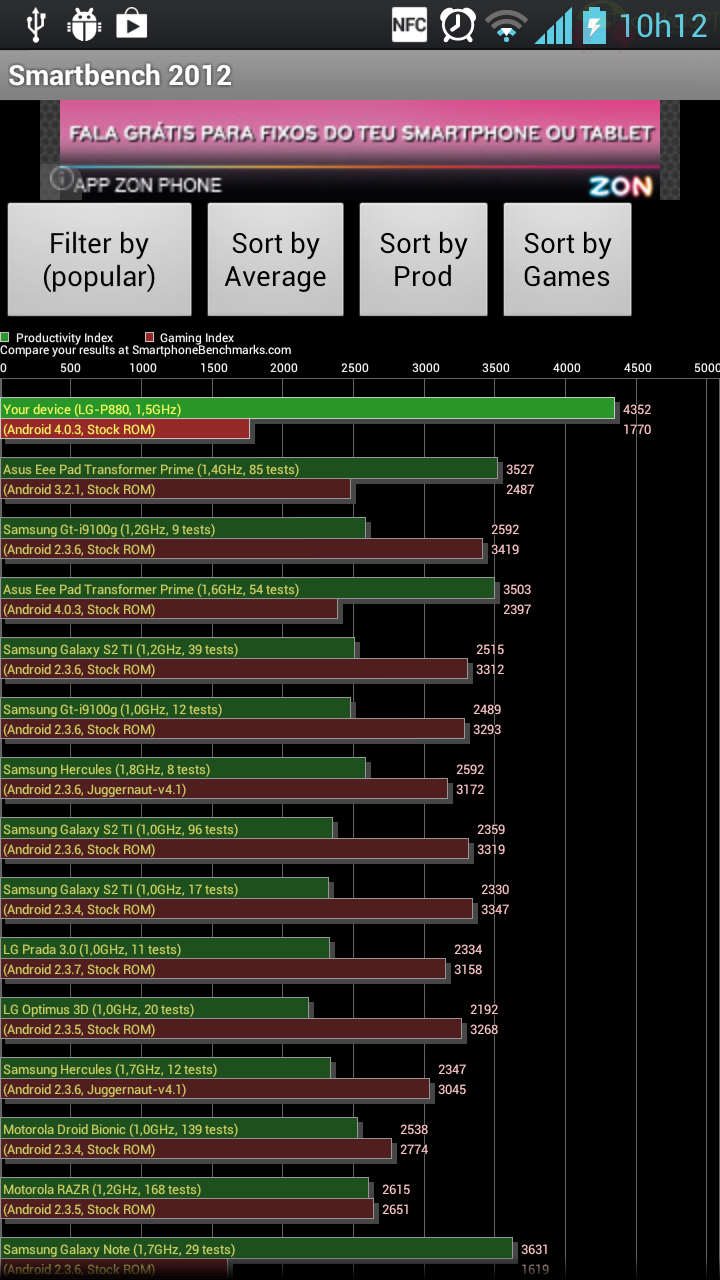Select Motorola Droid Bionic 139 tests row
720x1280 pixels.
(x=180, y=1129)
